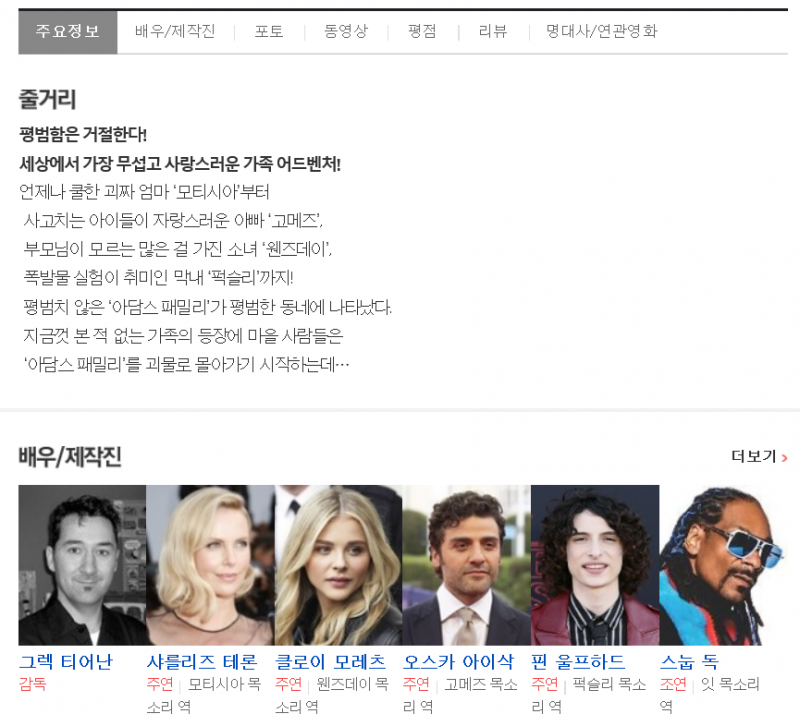The height and width of the screenshot is (726, 800).
Task: Open the photo above the 핀 울프하드 caption
Action: (594, 565)
